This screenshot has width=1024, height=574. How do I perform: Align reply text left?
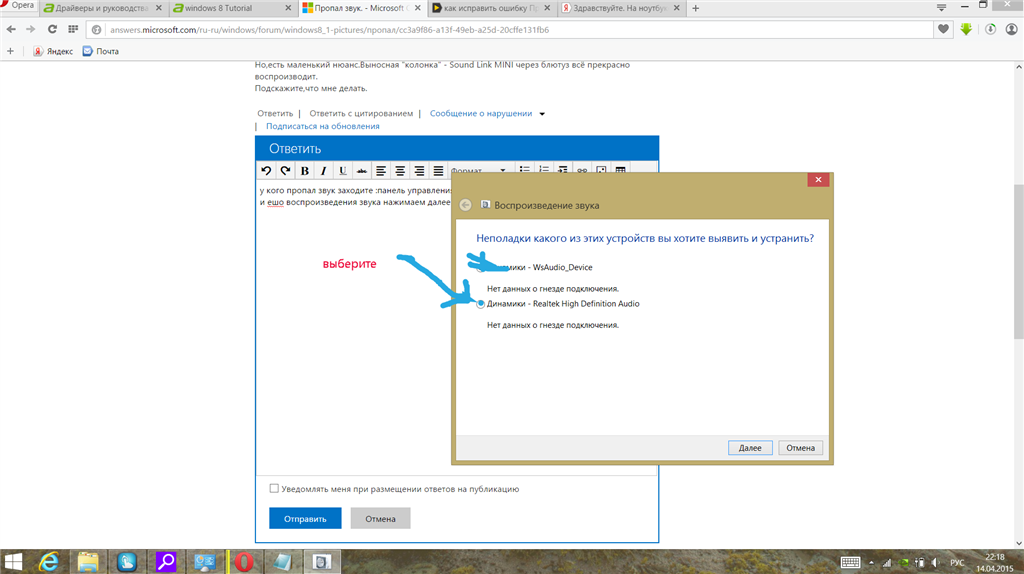pos(381,170)
